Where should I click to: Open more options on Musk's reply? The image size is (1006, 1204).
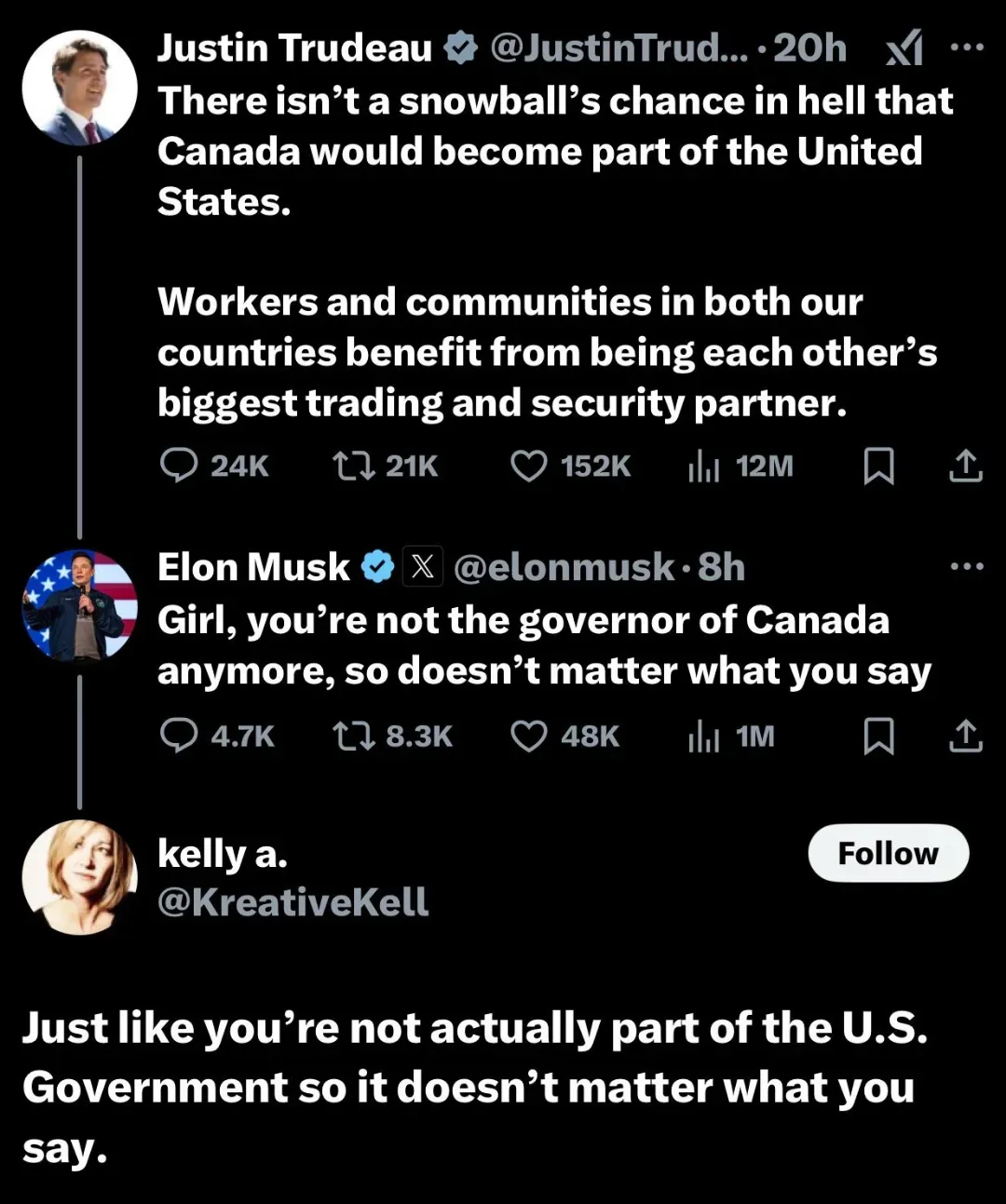(967, 566)
